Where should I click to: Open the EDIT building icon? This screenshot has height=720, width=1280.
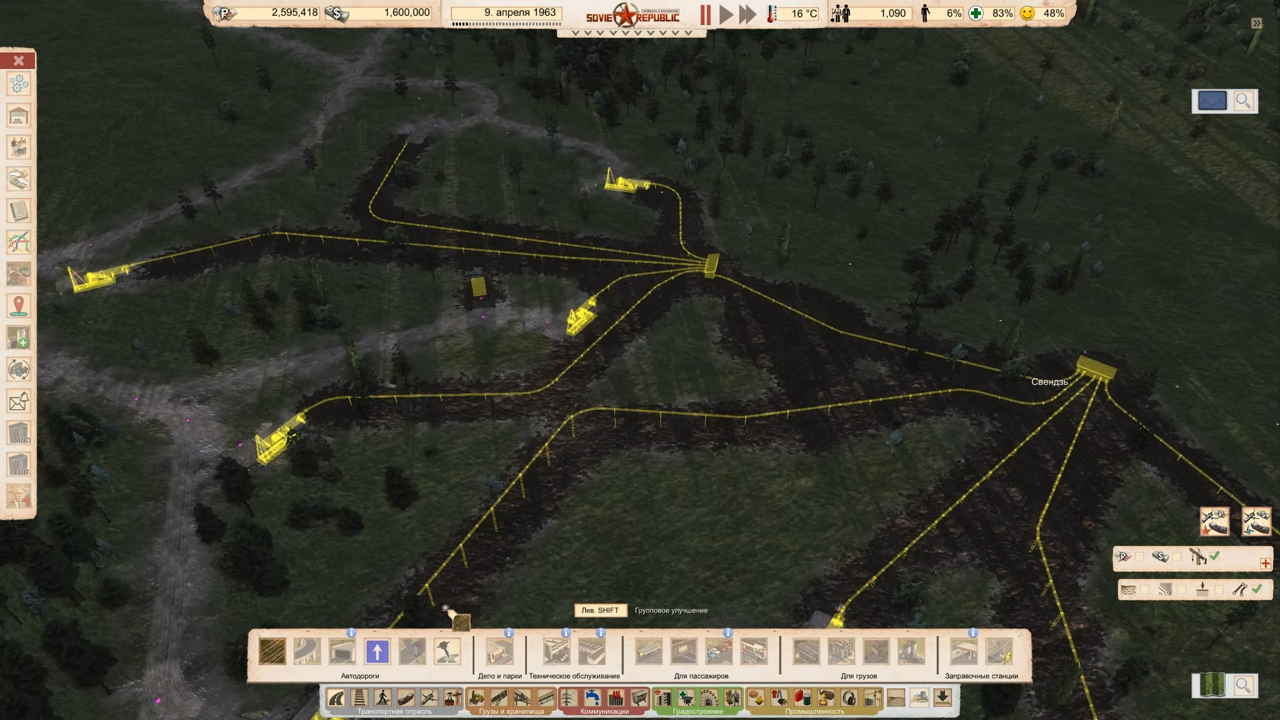19,464
